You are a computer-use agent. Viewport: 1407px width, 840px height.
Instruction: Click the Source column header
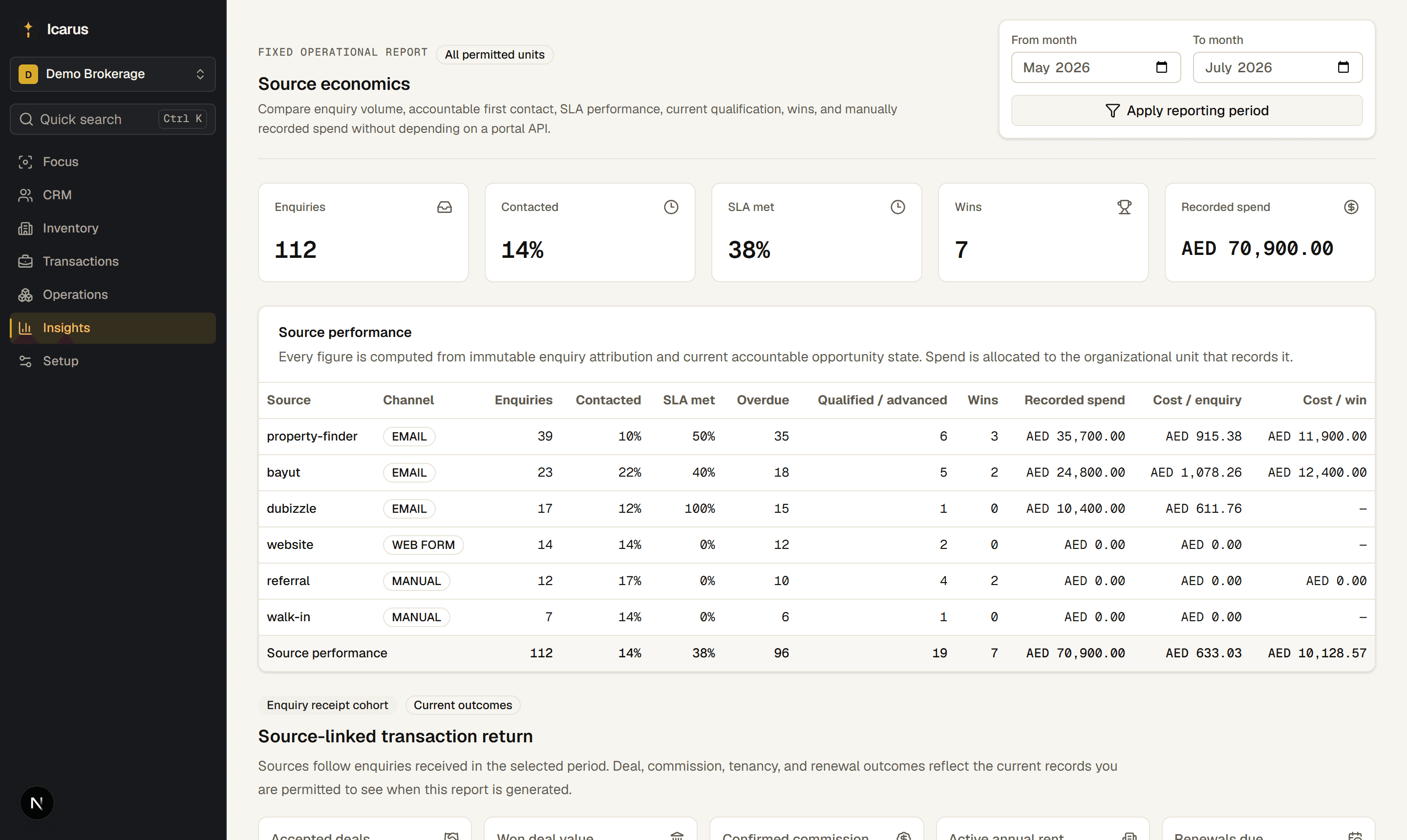click(289, 400)
